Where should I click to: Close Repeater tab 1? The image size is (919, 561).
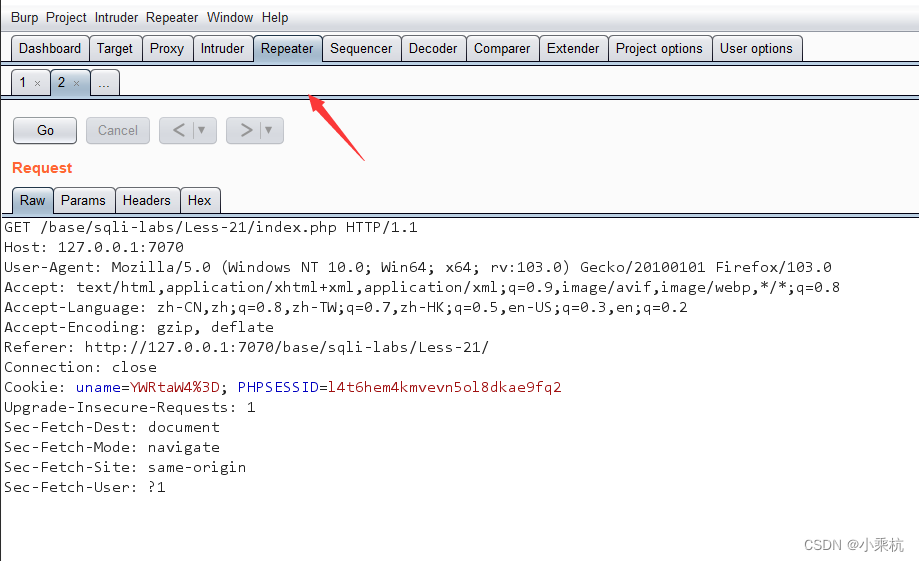(x=38, y=84)
